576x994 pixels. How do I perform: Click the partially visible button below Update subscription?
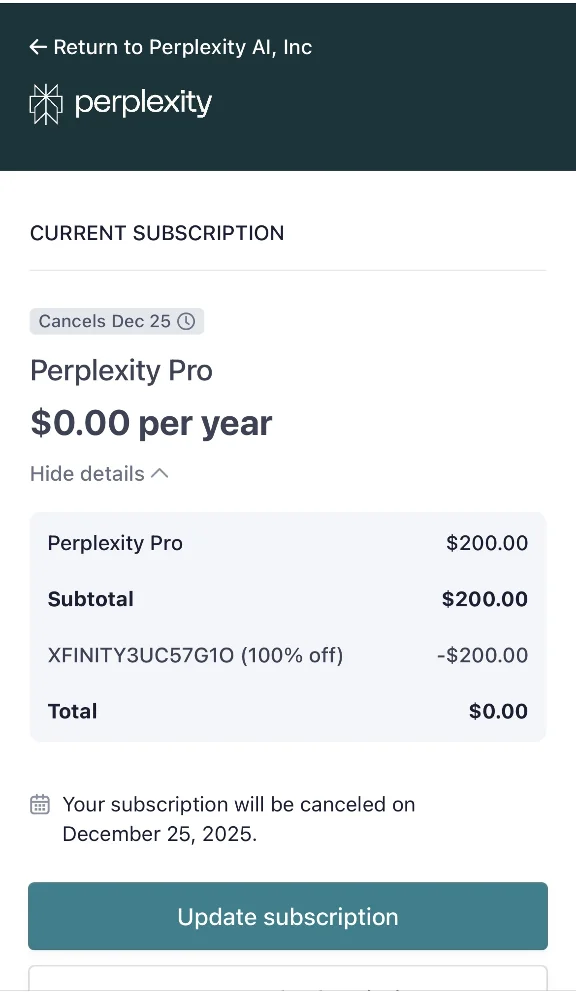tap(288, 985)
